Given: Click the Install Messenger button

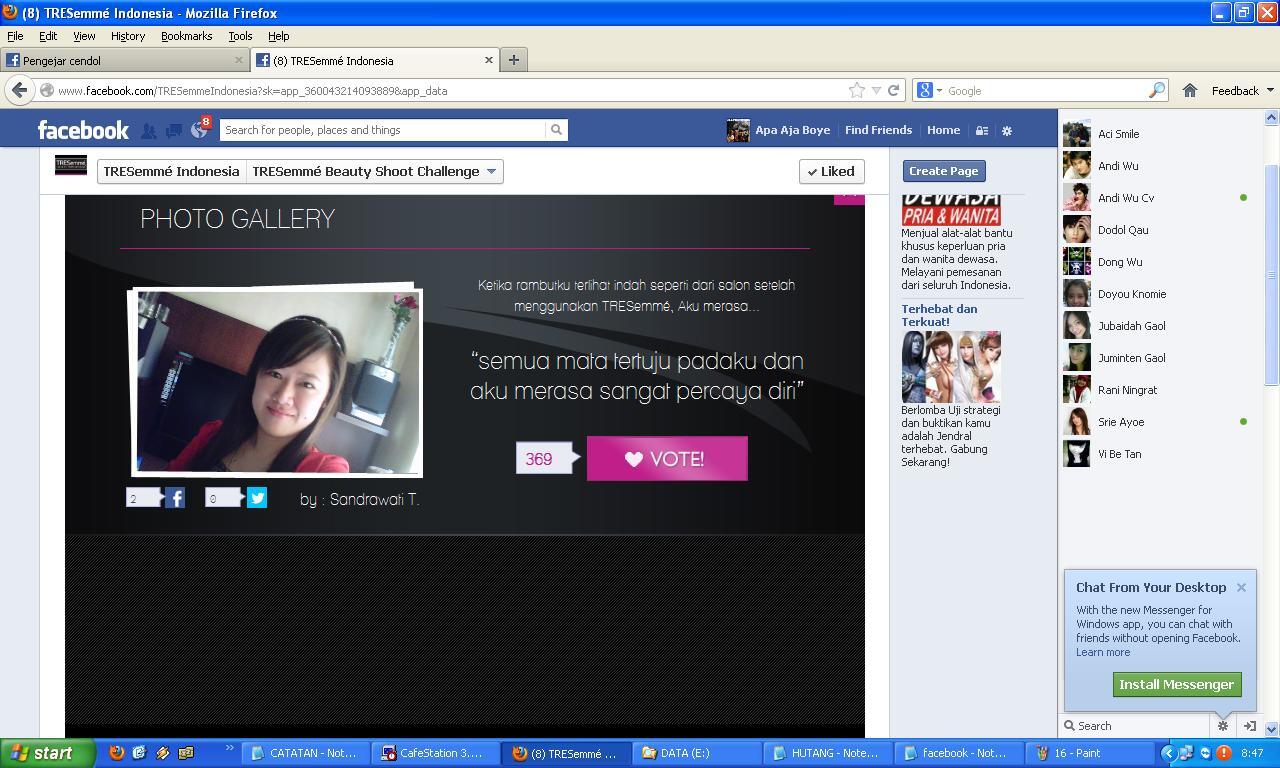Looking at the screenshot, I should point(1177,684).
